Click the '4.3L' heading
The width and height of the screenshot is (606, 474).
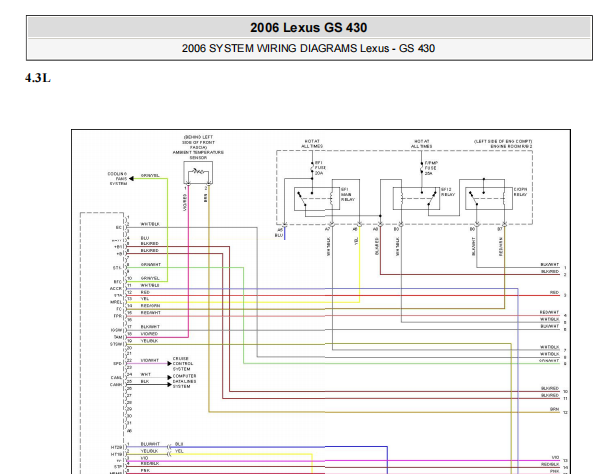point(38,78)
